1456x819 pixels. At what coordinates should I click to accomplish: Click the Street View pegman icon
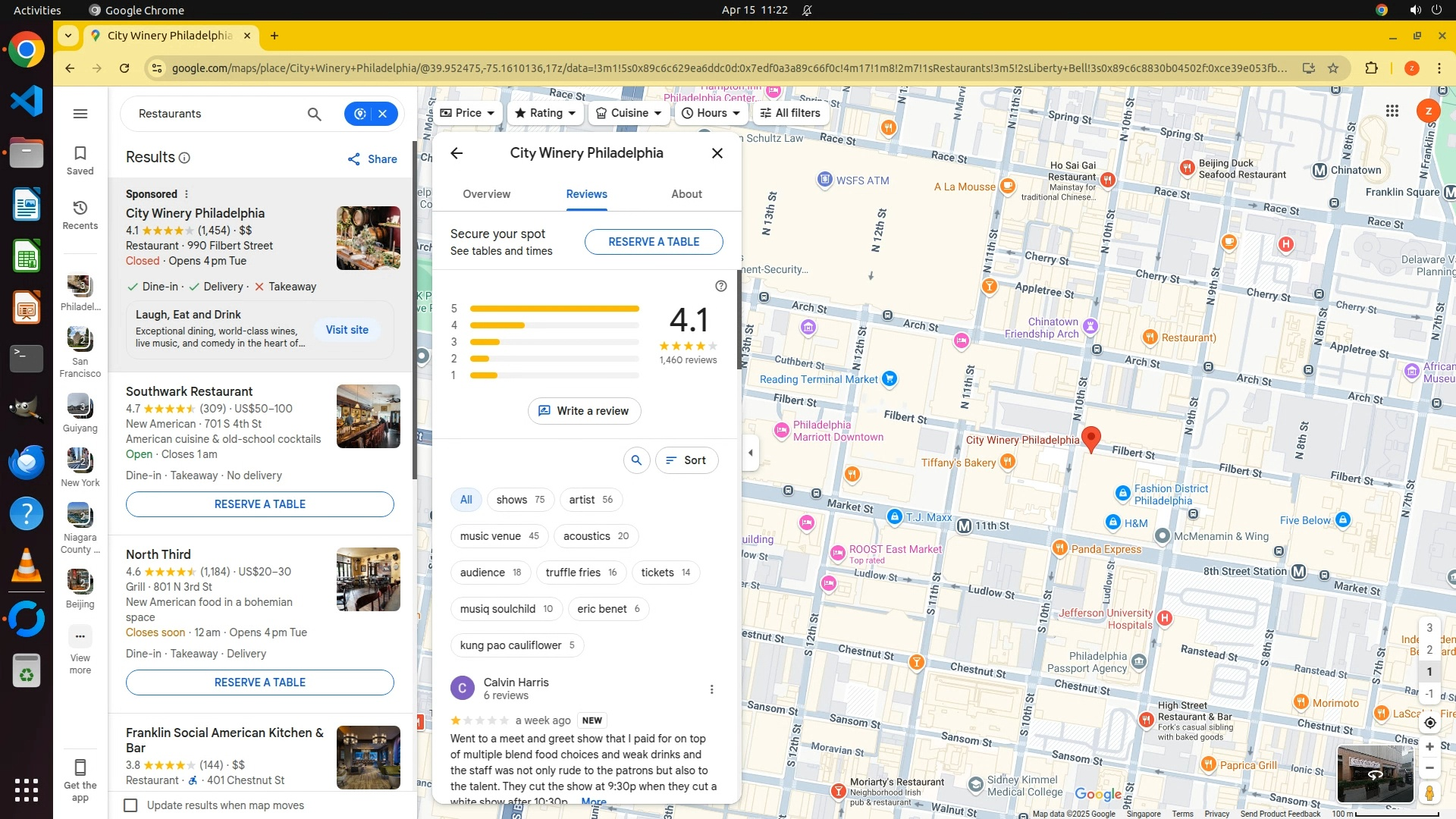point(1429,793)
